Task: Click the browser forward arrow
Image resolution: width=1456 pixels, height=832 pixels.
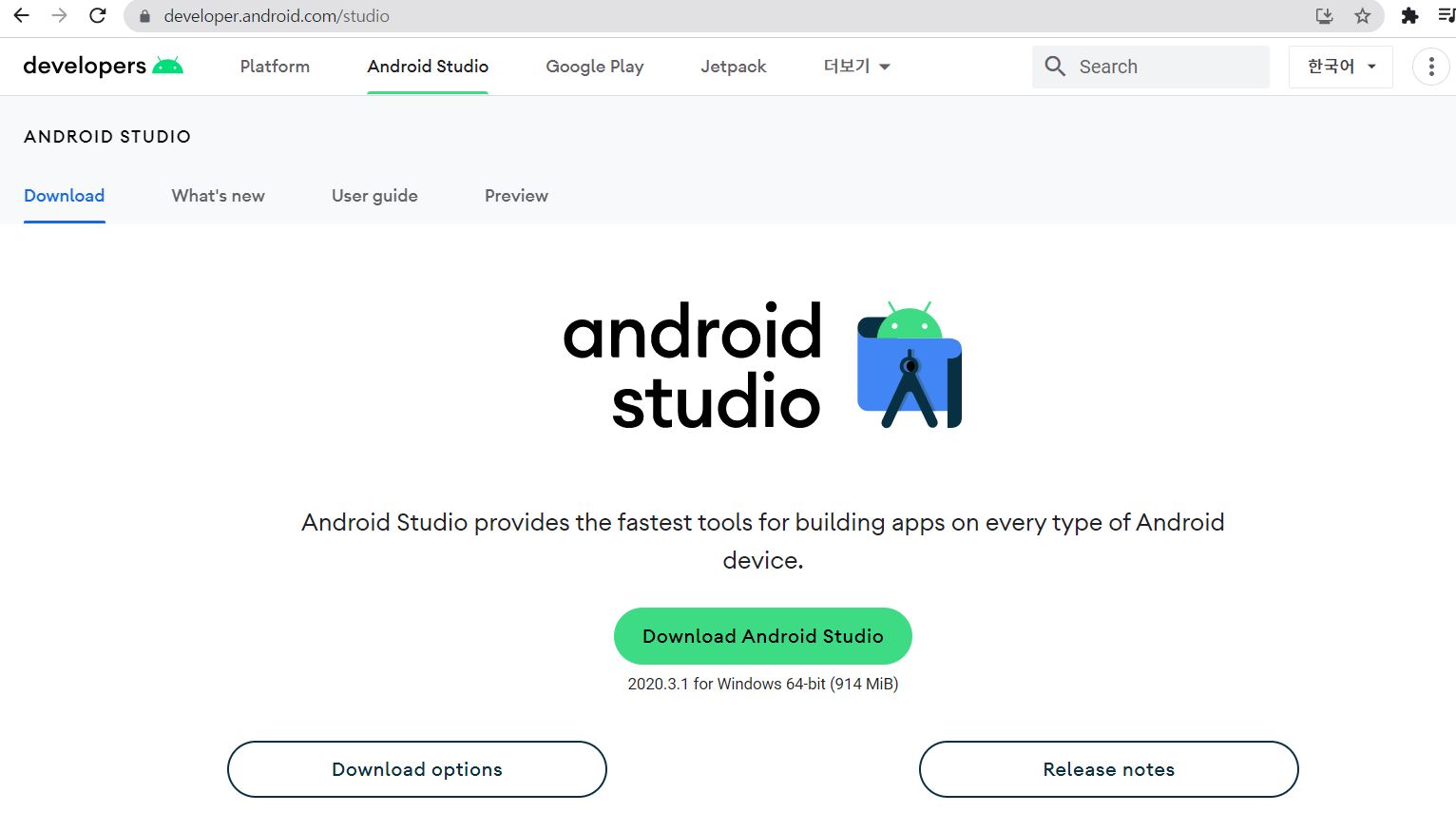Action: tap(59, 15)
